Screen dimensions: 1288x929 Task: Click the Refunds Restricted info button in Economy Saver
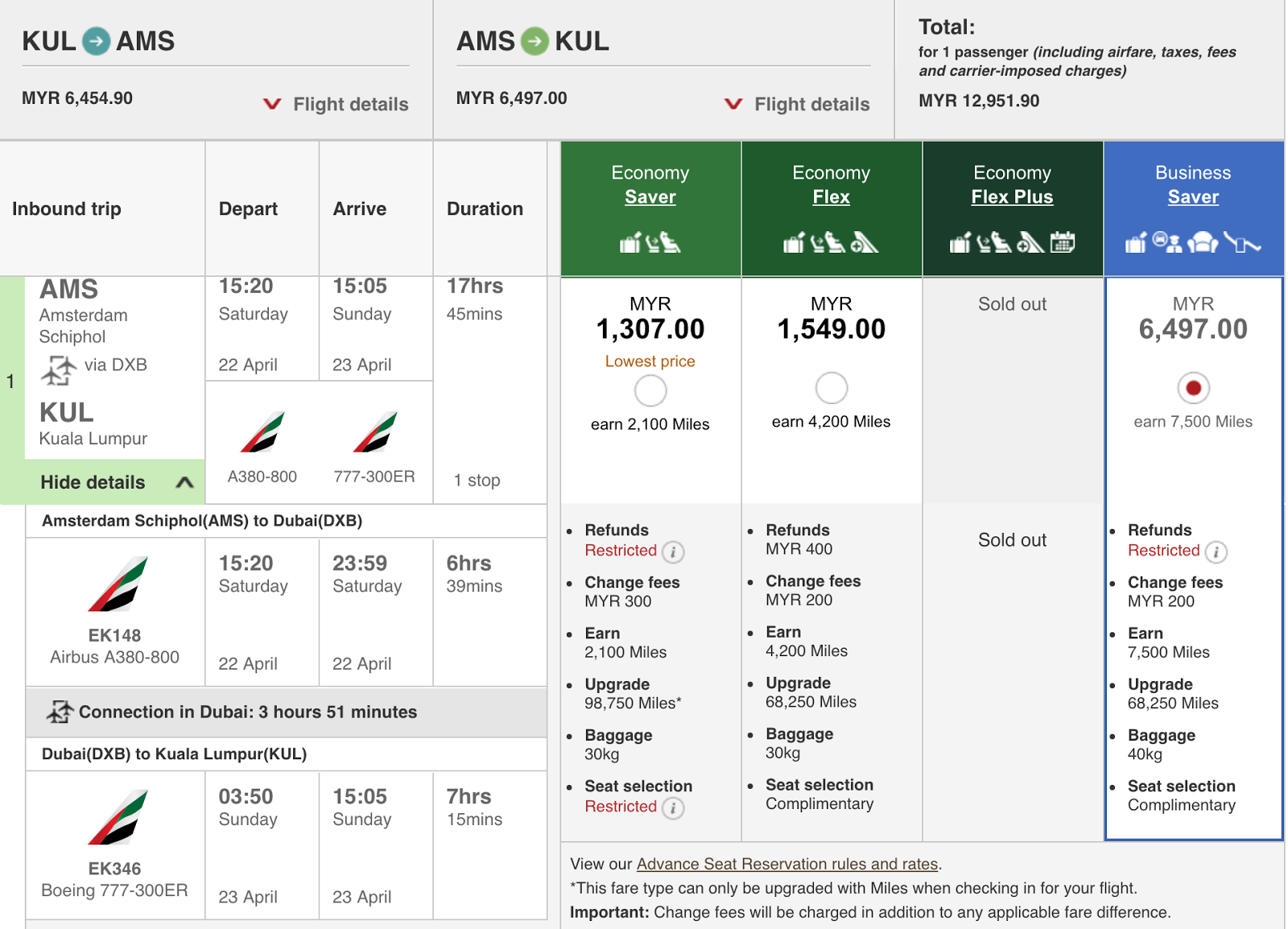point(673,553)
